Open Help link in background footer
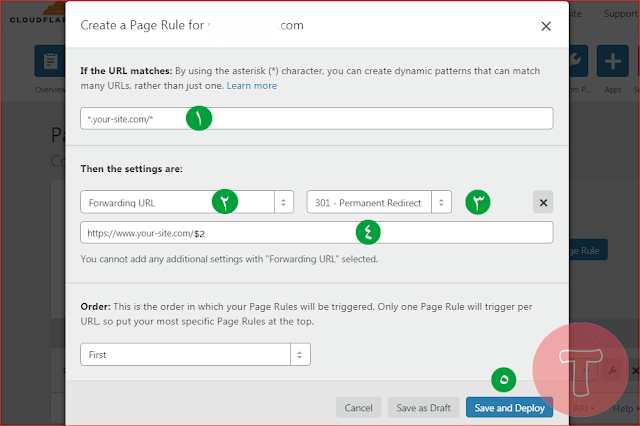Viewport: 640px width, 426px height. [623, 408]
